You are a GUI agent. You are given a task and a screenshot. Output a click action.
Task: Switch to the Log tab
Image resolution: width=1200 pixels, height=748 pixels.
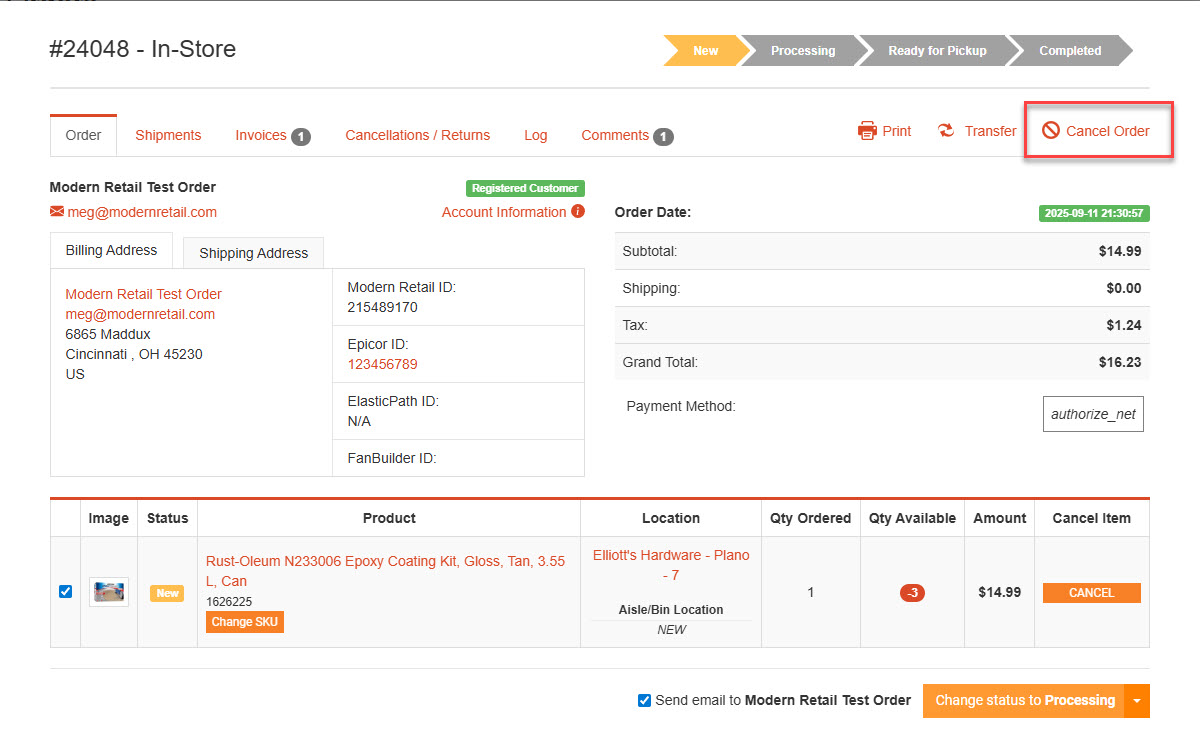click(x=536, y=135)
